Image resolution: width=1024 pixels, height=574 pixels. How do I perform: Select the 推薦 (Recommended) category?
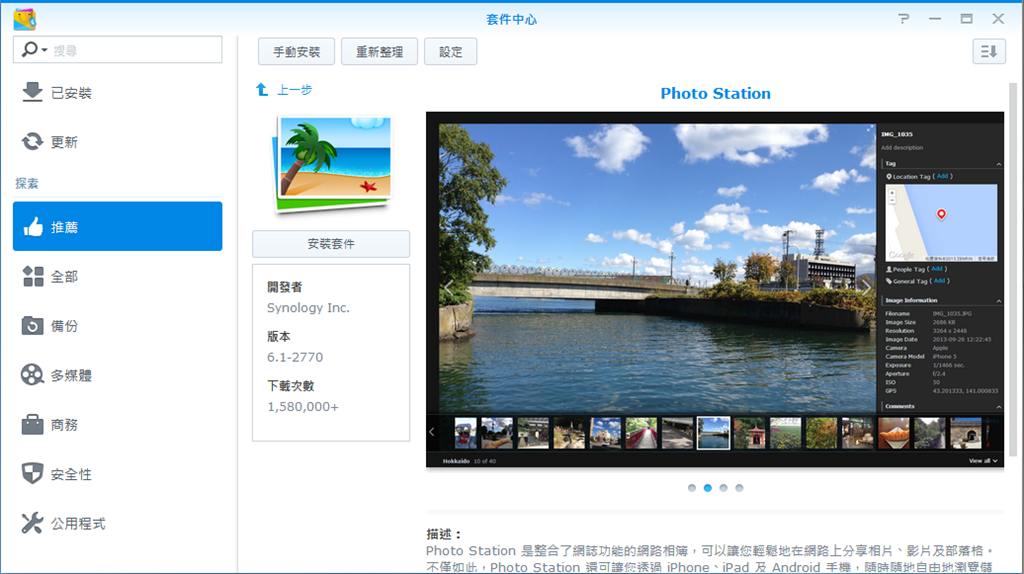(x=118, y=226)
